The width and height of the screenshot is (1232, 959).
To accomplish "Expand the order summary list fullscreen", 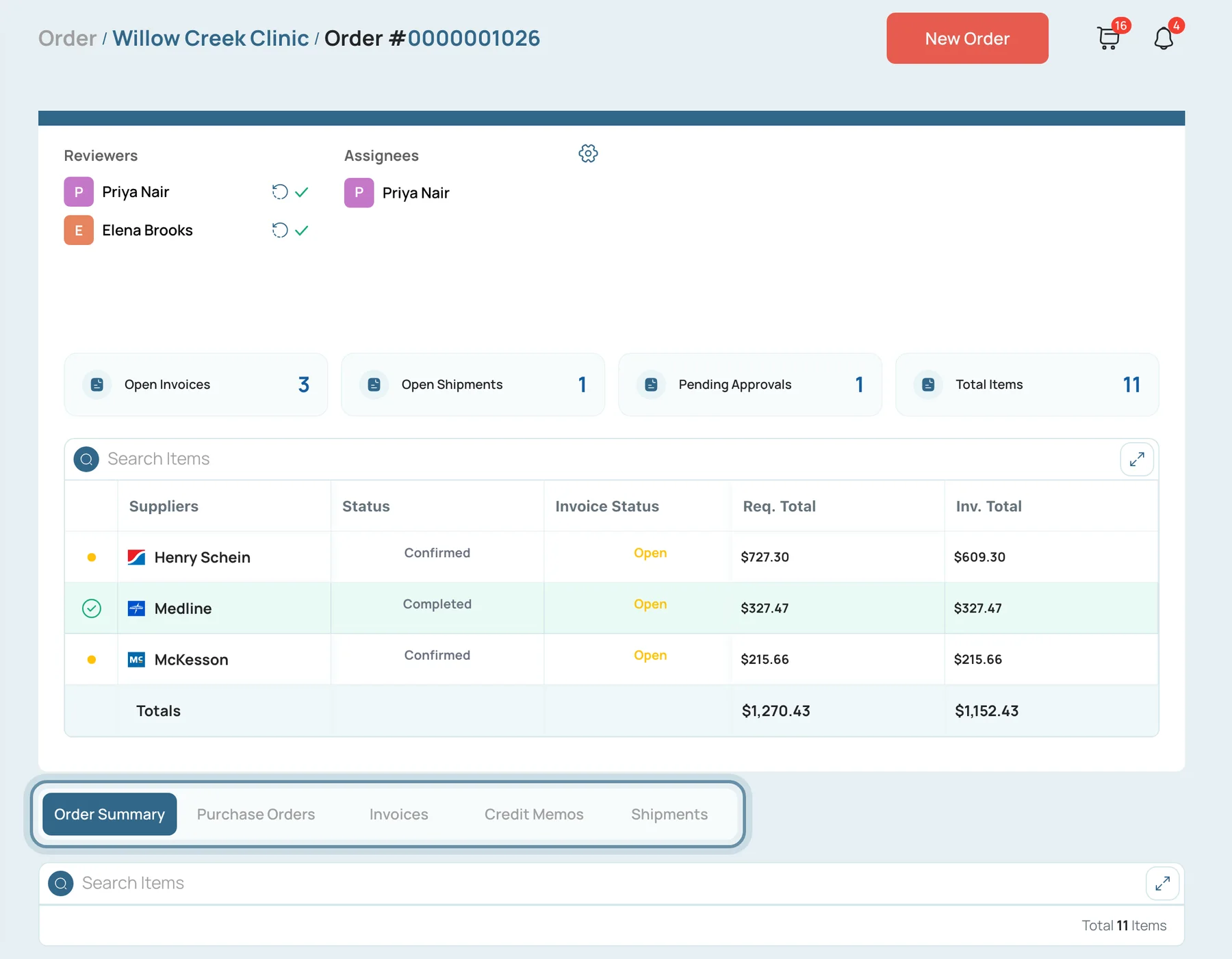I will 1162,884.
